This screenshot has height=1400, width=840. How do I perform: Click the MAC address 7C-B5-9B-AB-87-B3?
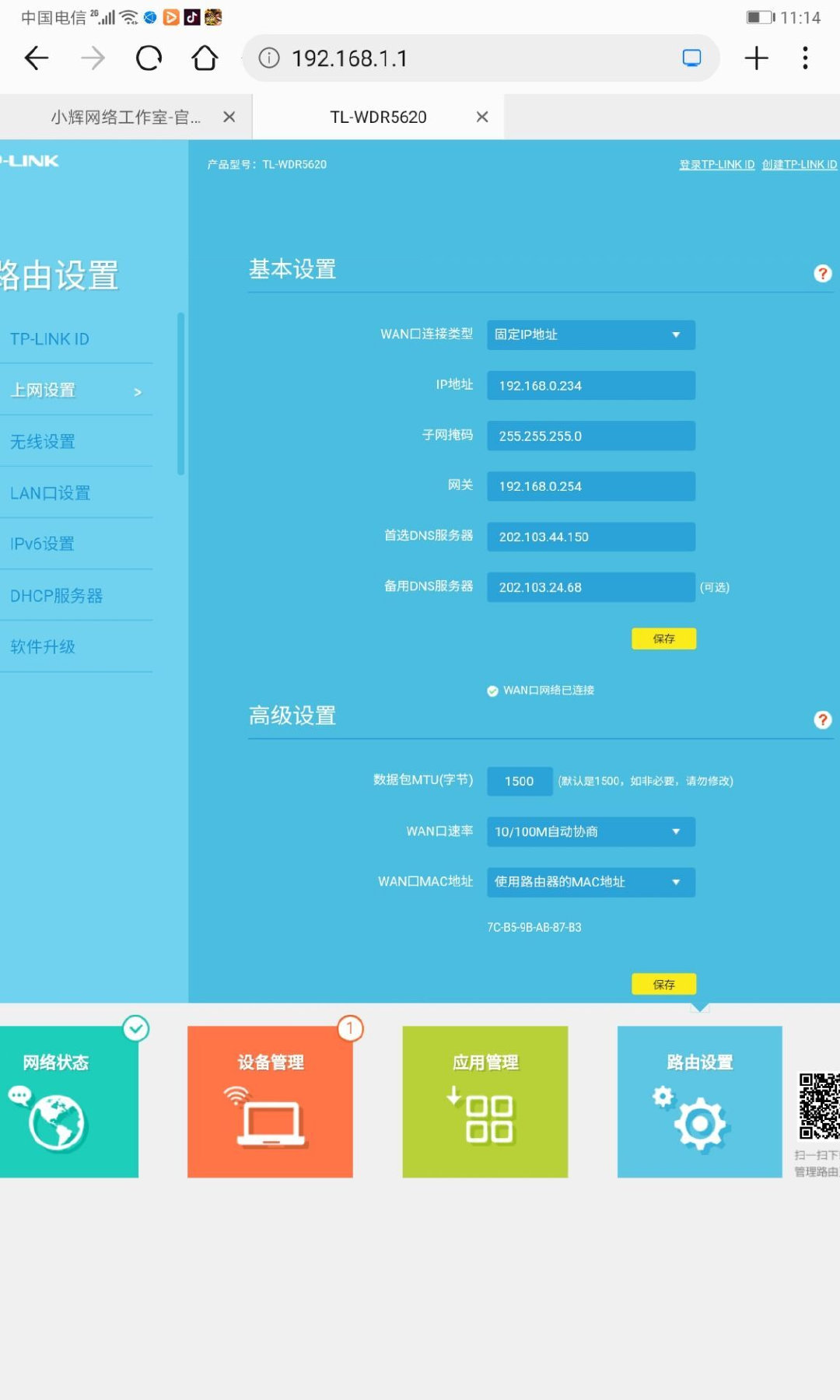pos(534,927)
